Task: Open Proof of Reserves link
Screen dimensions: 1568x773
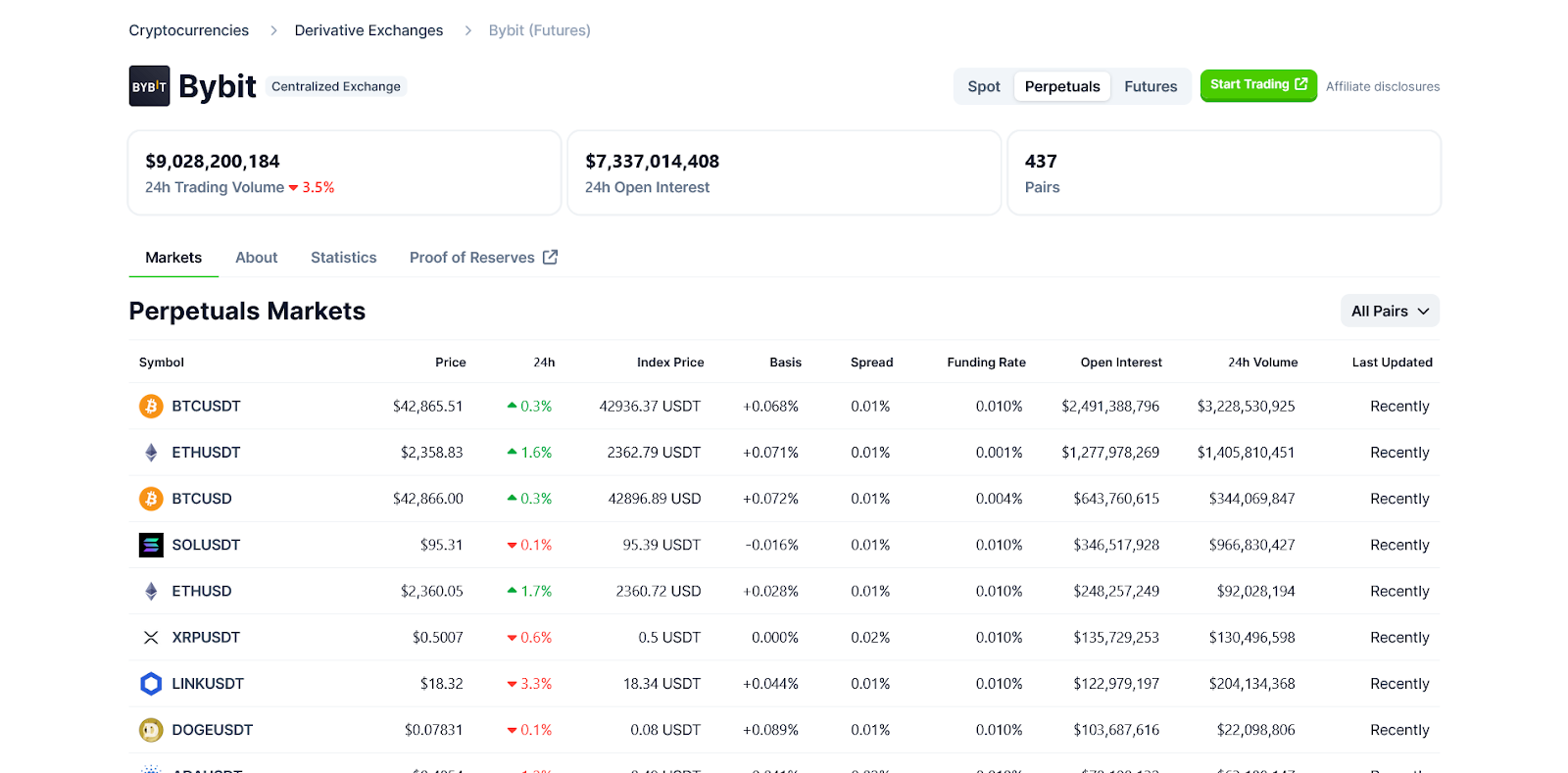Action: (483, 258)
